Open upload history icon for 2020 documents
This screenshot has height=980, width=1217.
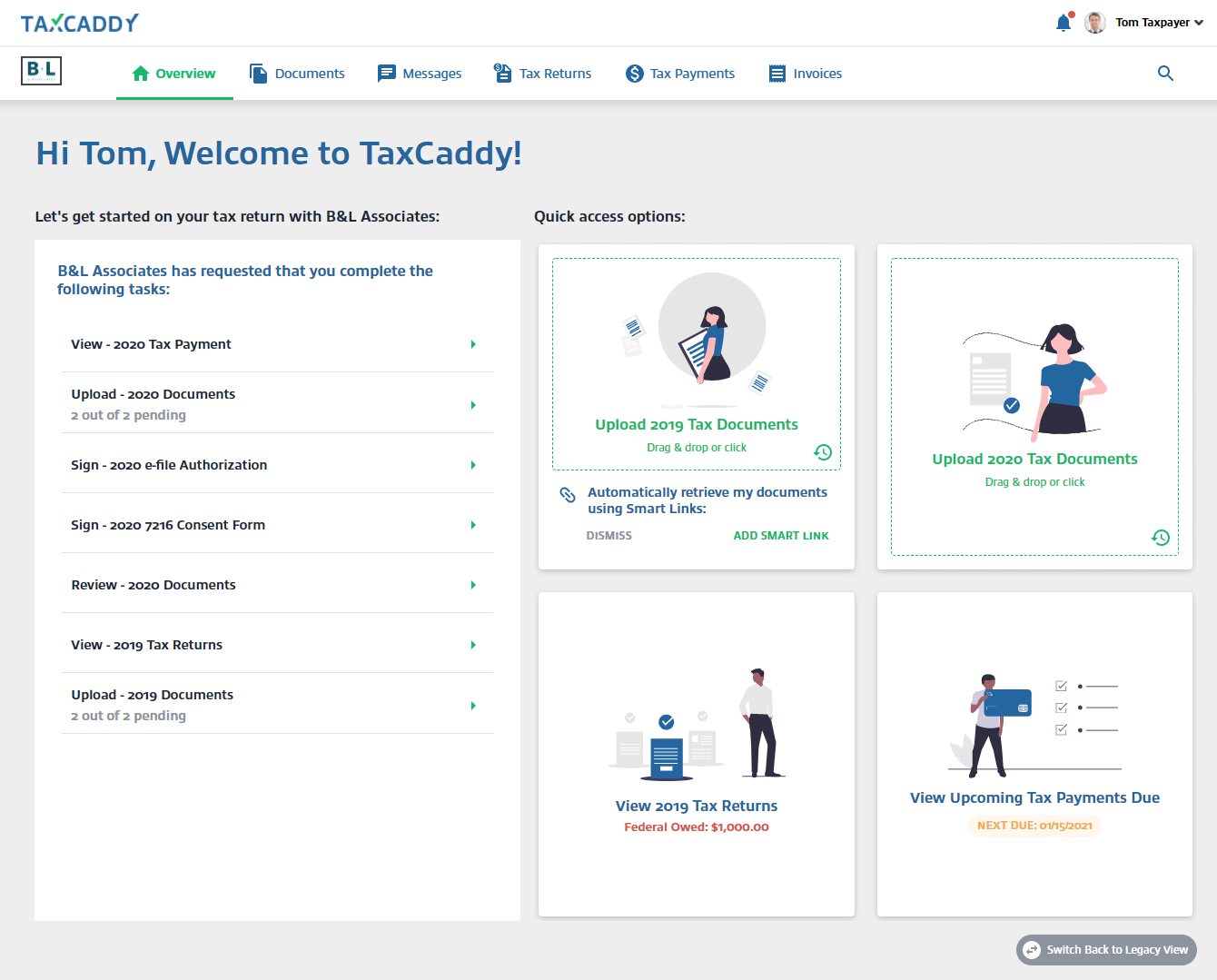(1161, 538)
